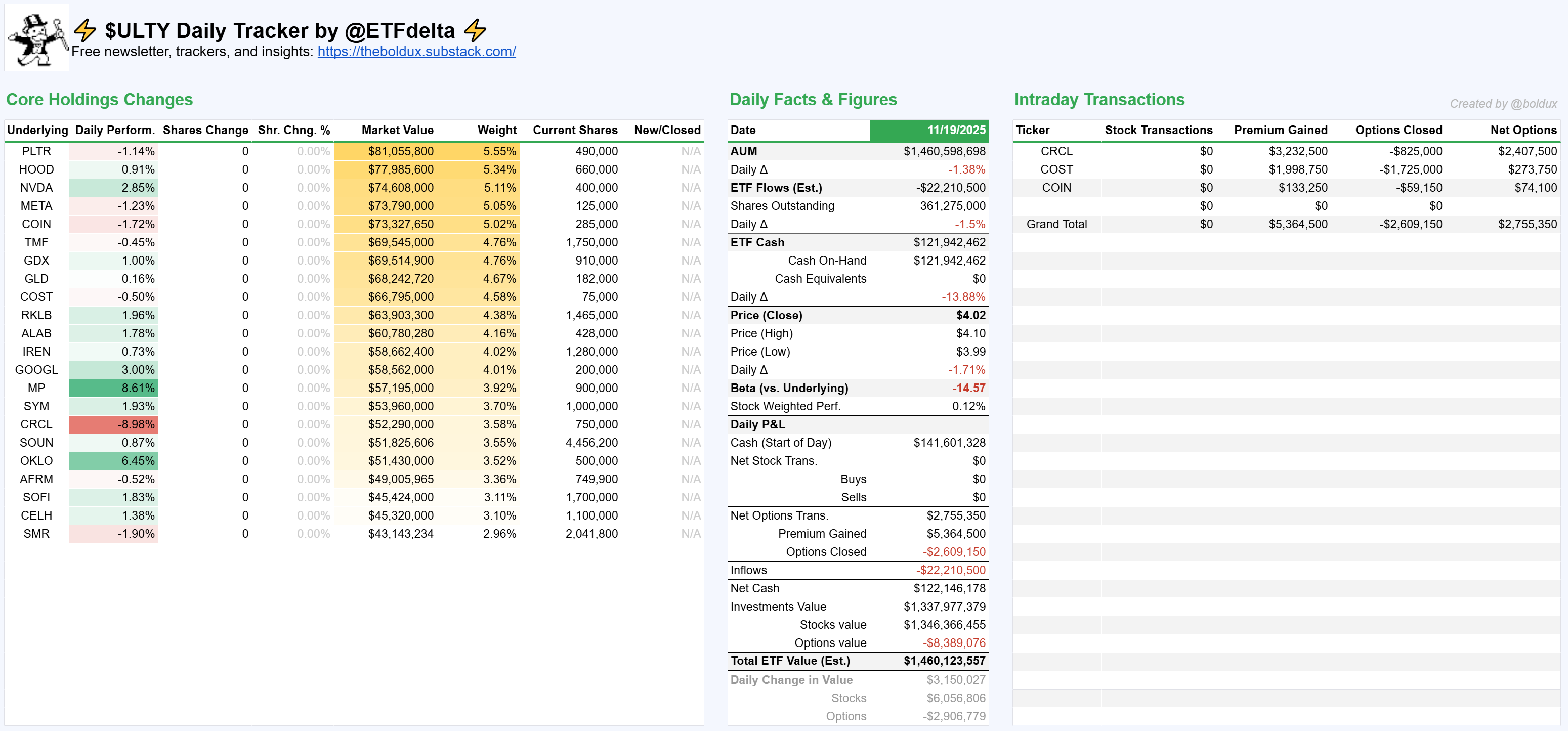Screen dimensions: 1568x731
Task: Click the Monopoly man logo image
Action: pos(36,39)
